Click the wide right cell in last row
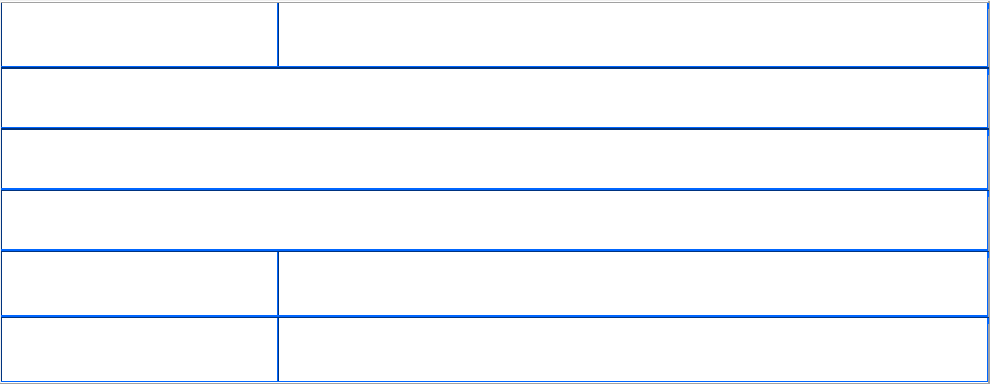The image size is (990, 384). coord(633,349)
